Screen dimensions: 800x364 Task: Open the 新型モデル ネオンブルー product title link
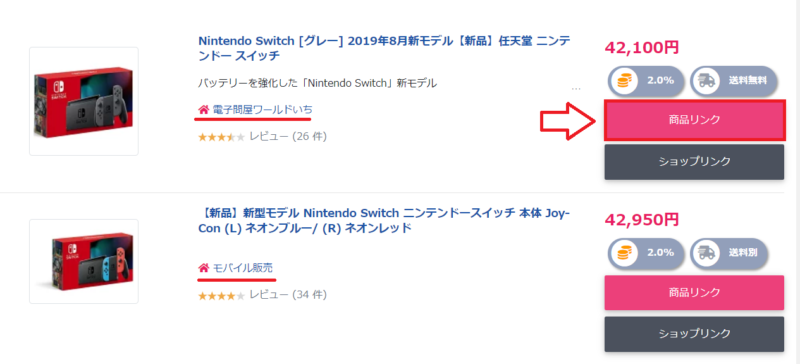click(384, 221)
